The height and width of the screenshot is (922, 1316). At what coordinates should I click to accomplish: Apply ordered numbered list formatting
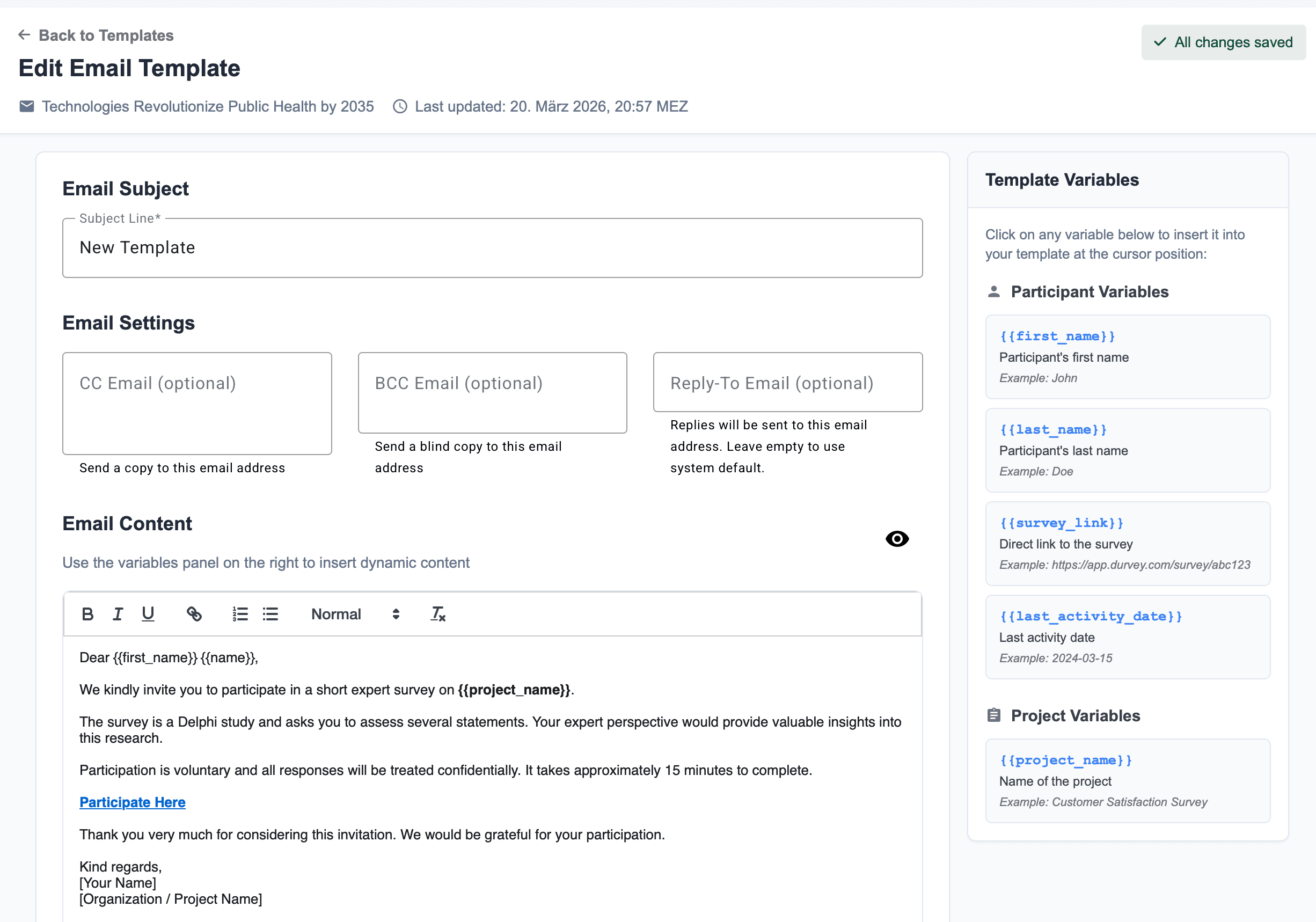click(240, 614)
